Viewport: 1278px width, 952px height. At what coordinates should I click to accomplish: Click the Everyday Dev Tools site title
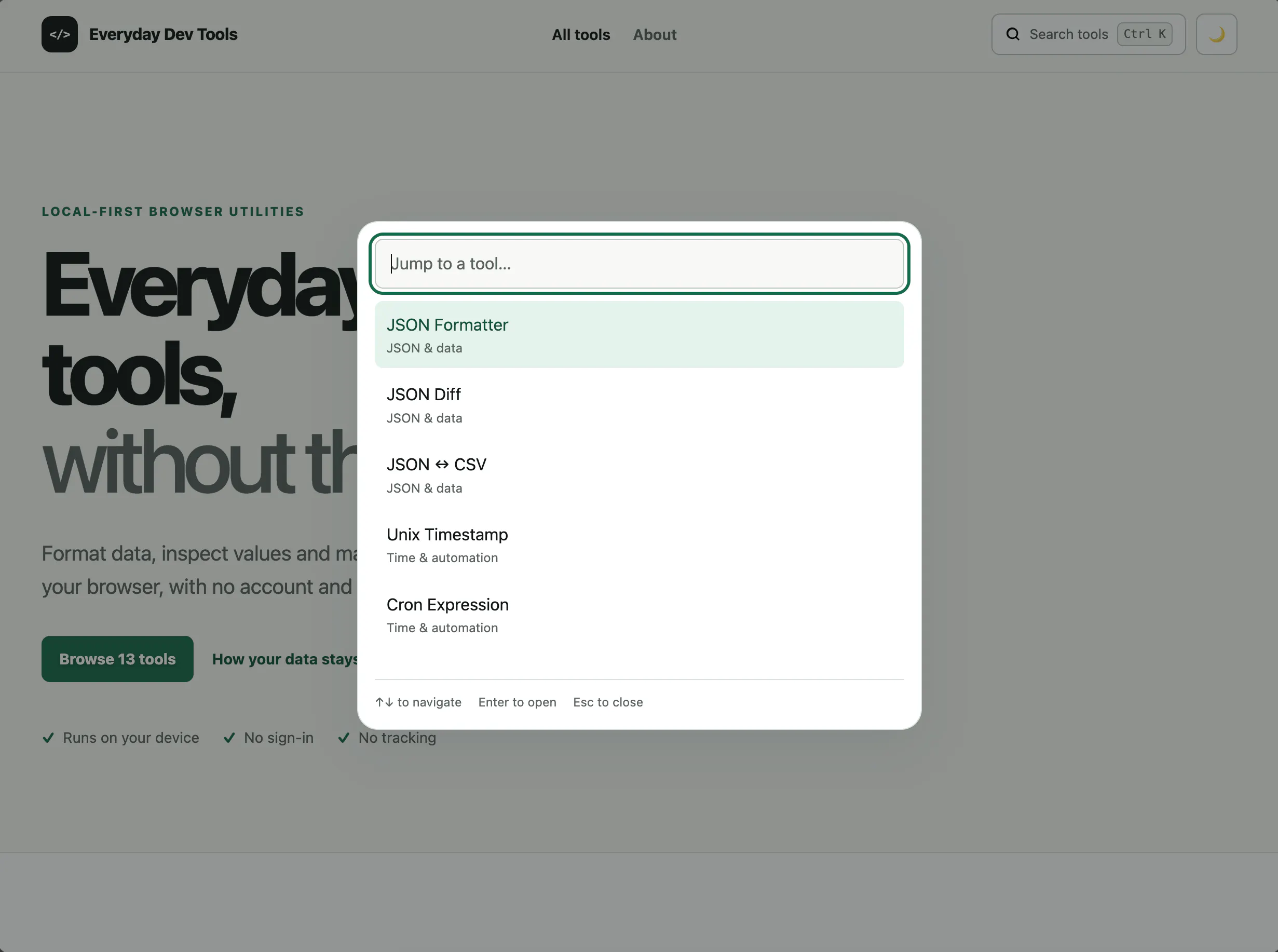163,34
